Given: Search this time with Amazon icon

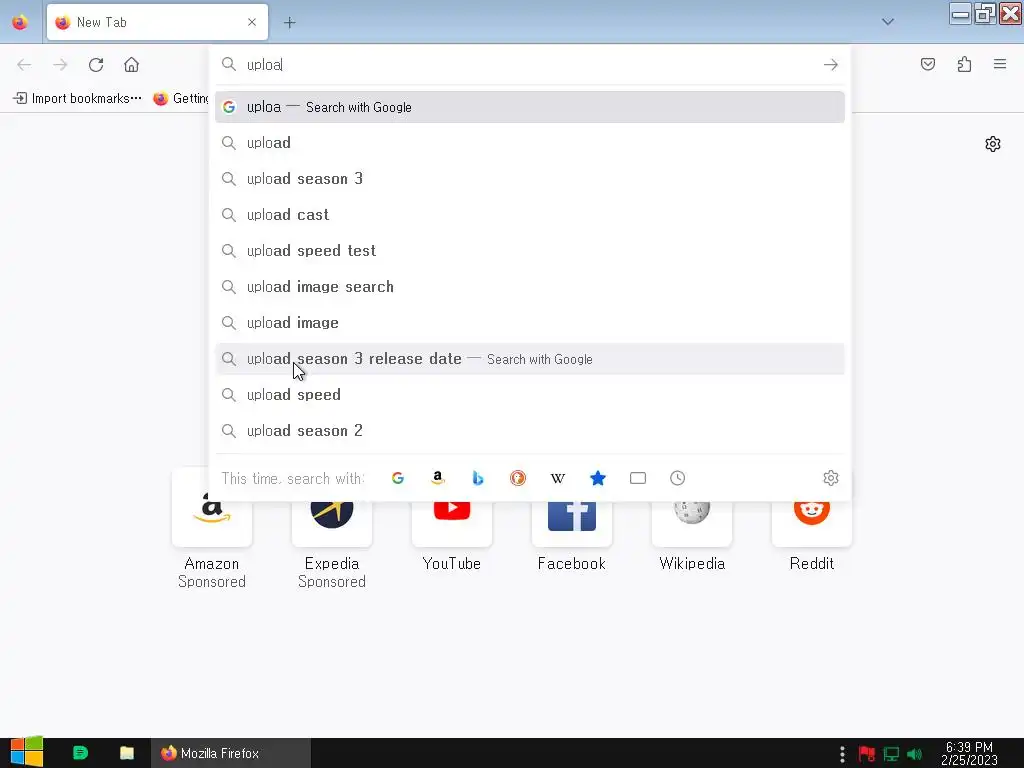Looking at the screenshot, I should [438, 478].
